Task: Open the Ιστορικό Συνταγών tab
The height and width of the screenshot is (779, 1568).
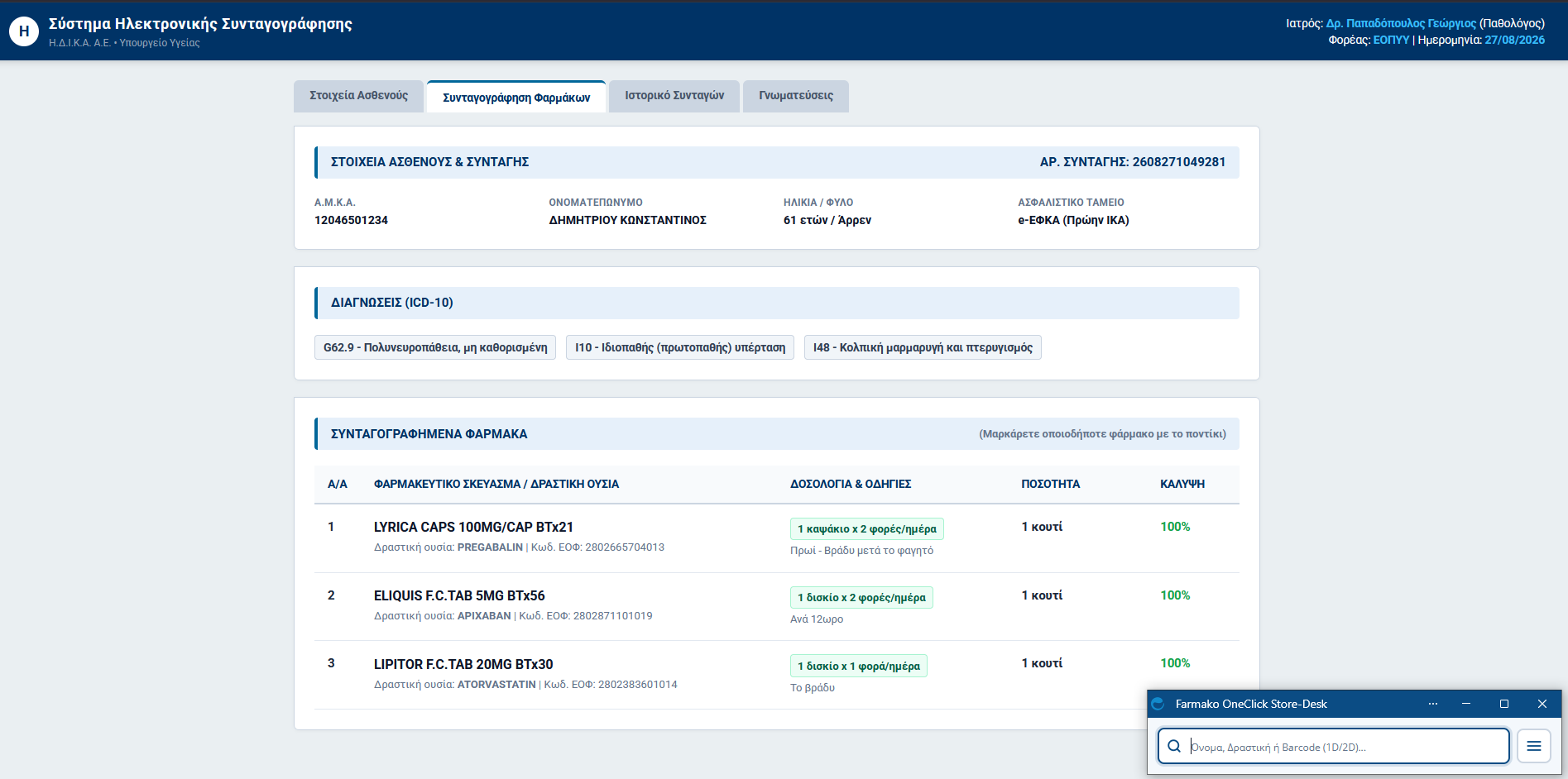Action: click(674, 96)
